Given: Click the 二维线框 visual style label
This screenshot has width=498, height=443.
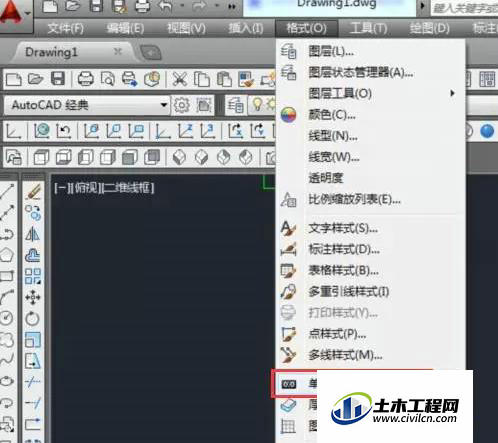Looking at the screenshot, I should (129, 188).
